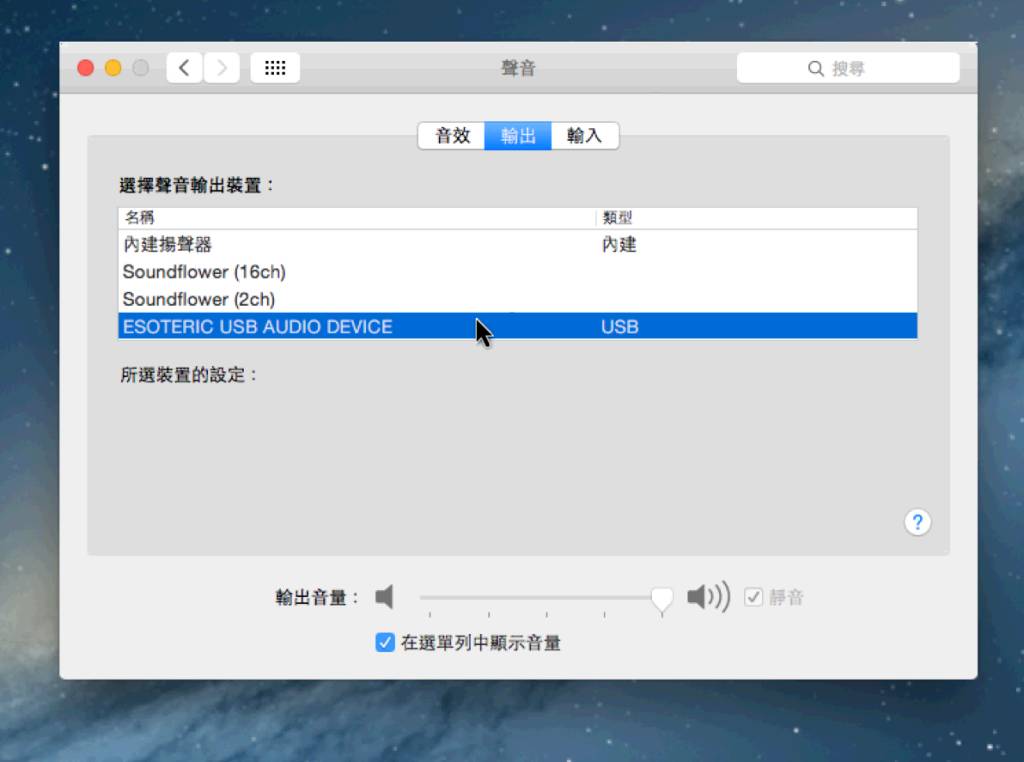Click the high-volume speaker icon

tap(707, 596)
